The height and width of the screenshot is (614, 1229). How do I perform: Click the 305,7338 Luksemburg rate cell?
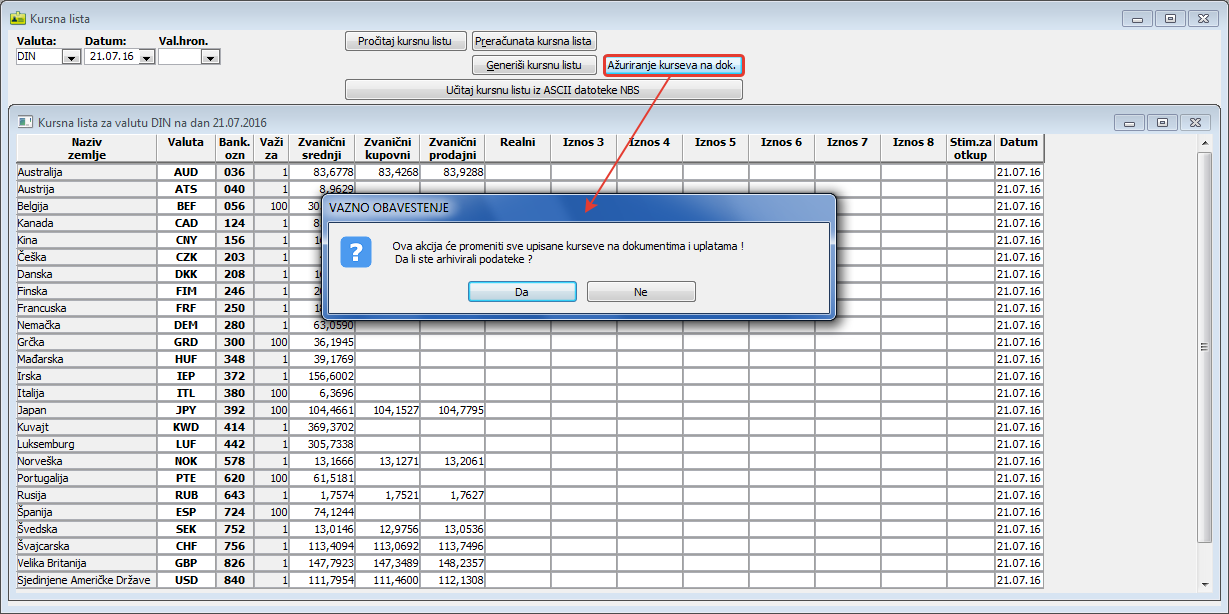[321, 444]
